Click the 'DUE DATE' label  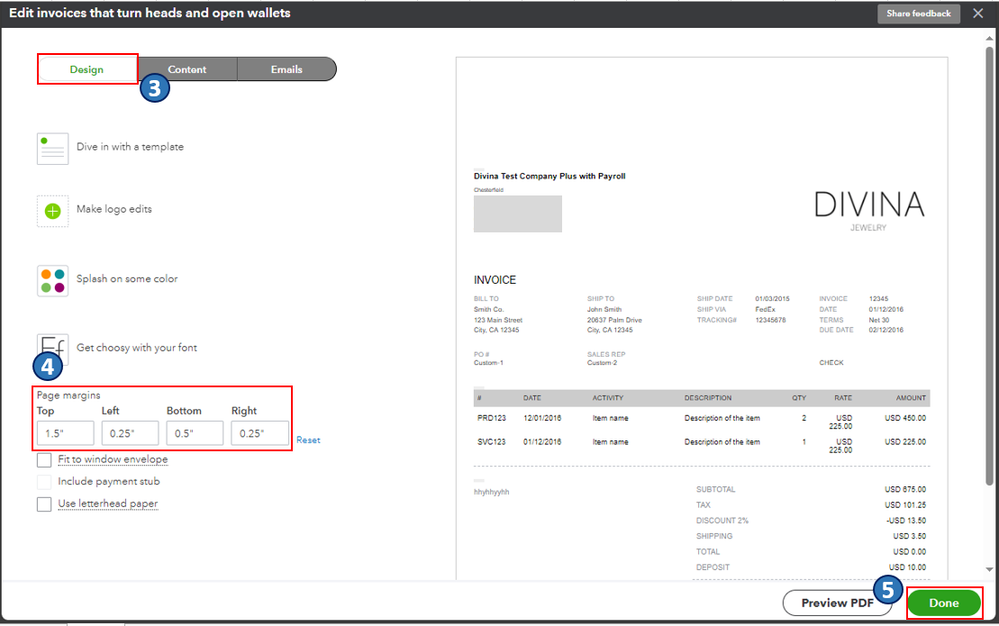[x=836, y=331]
